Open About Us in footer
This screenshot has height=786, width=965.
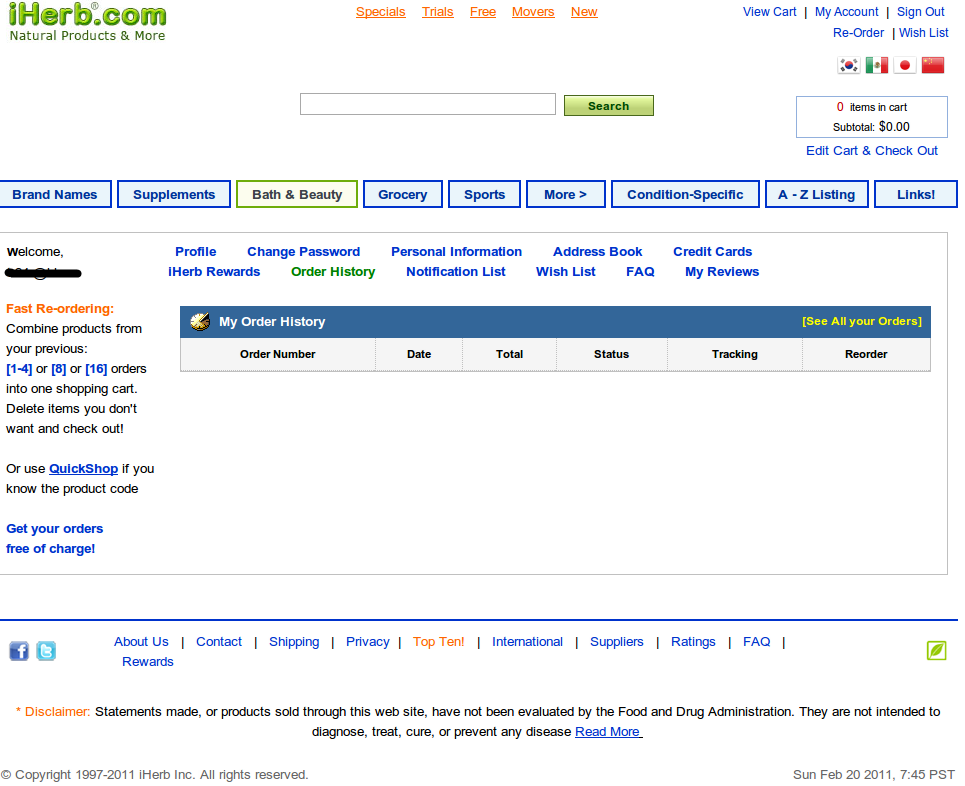pyautogui.click(x=141, y=642)
